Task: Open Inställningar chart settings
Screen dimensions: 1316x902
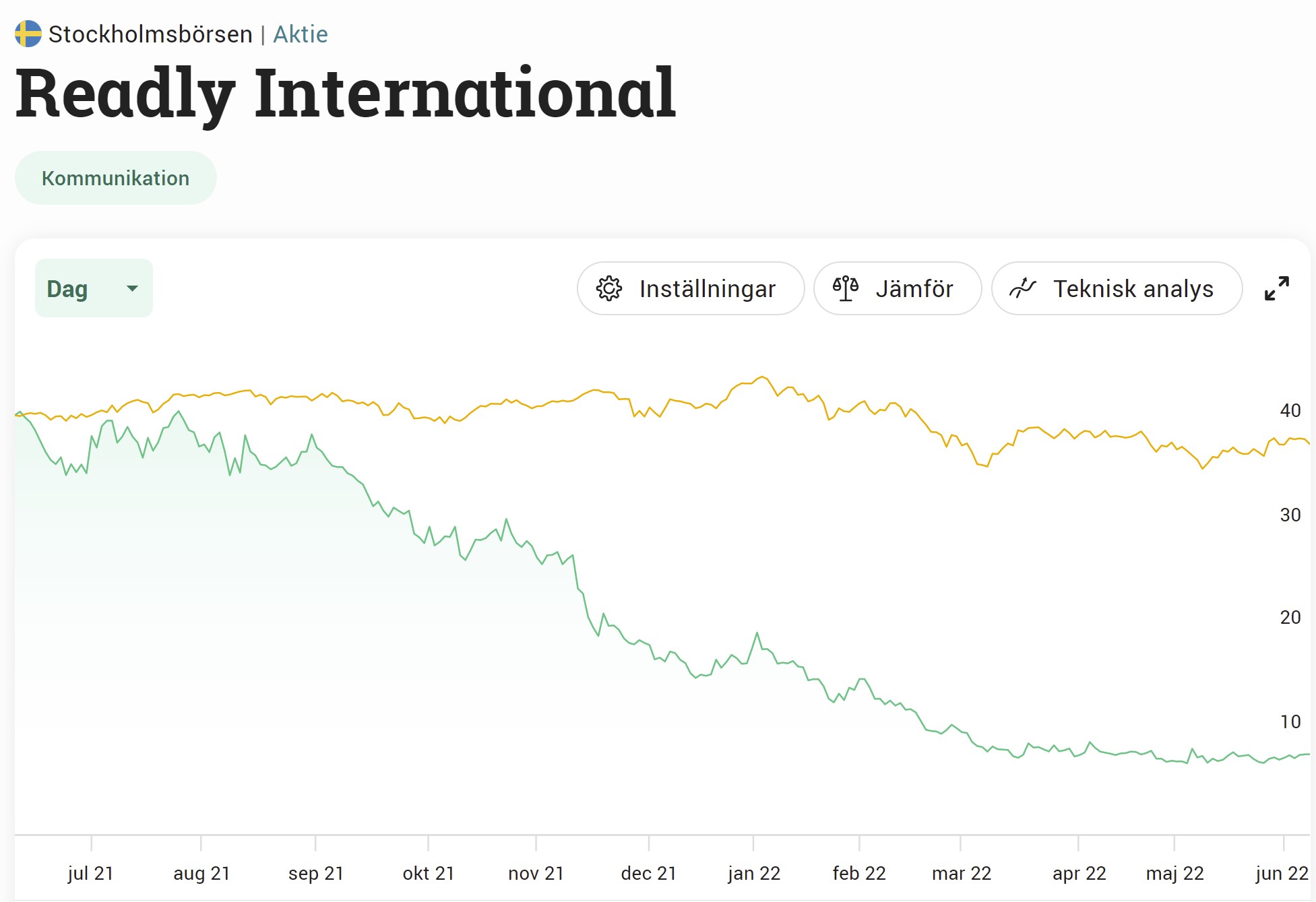Action: pos(691,288)
